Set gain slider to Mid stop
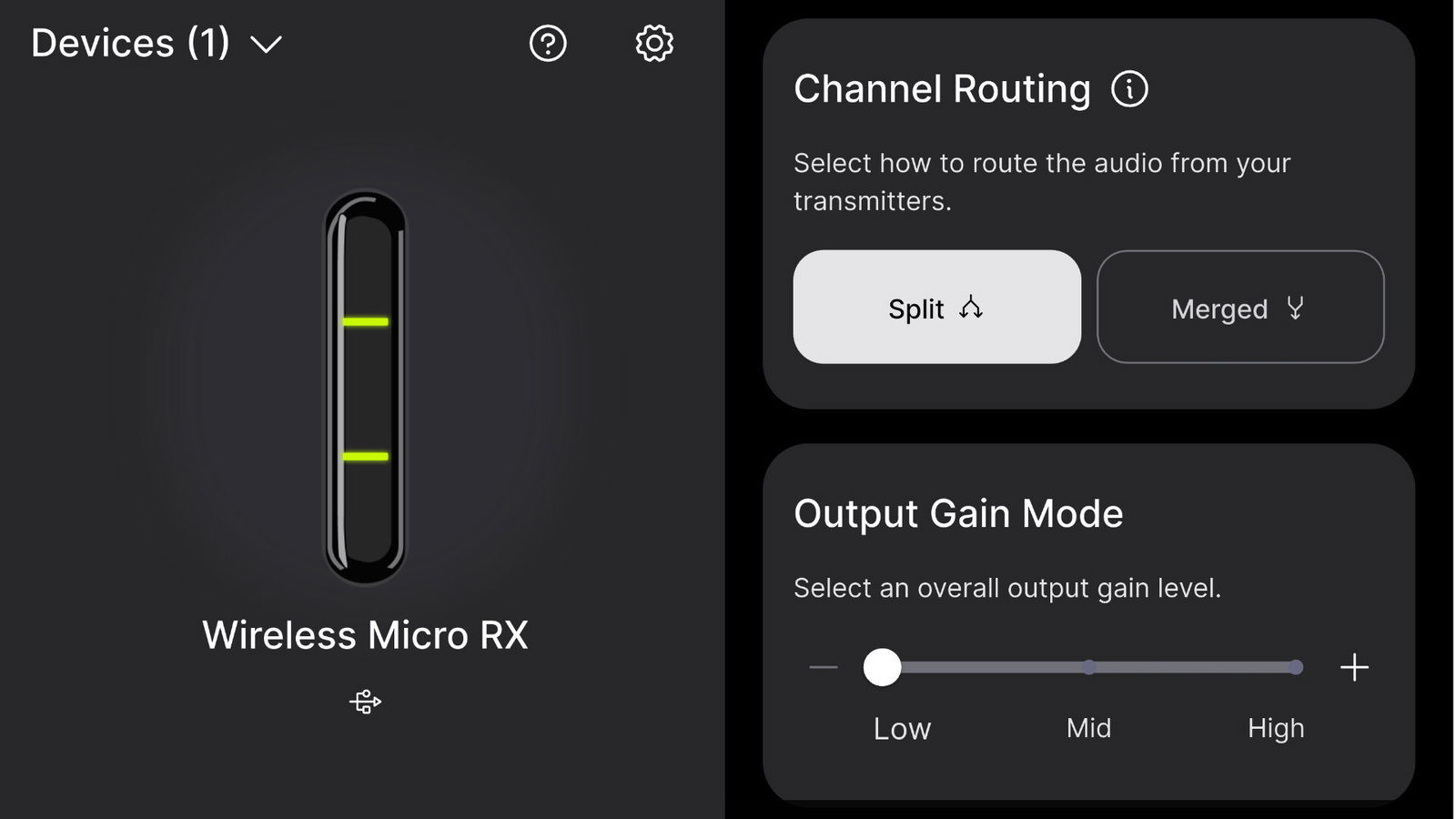The image size is (1456, 819). (1088, 667)
